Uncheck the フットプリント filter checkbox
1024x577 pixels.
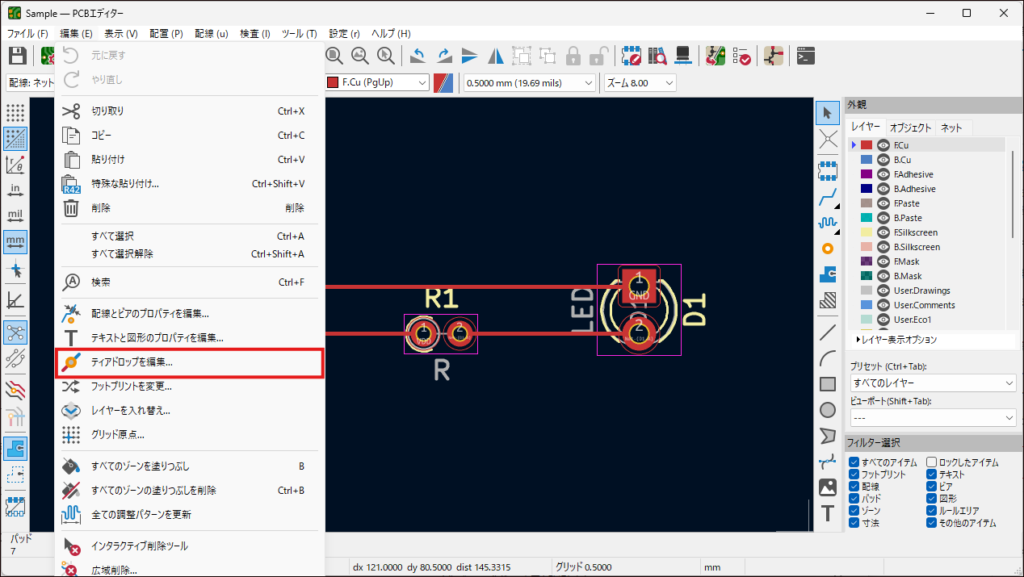(x=854, y=474)
